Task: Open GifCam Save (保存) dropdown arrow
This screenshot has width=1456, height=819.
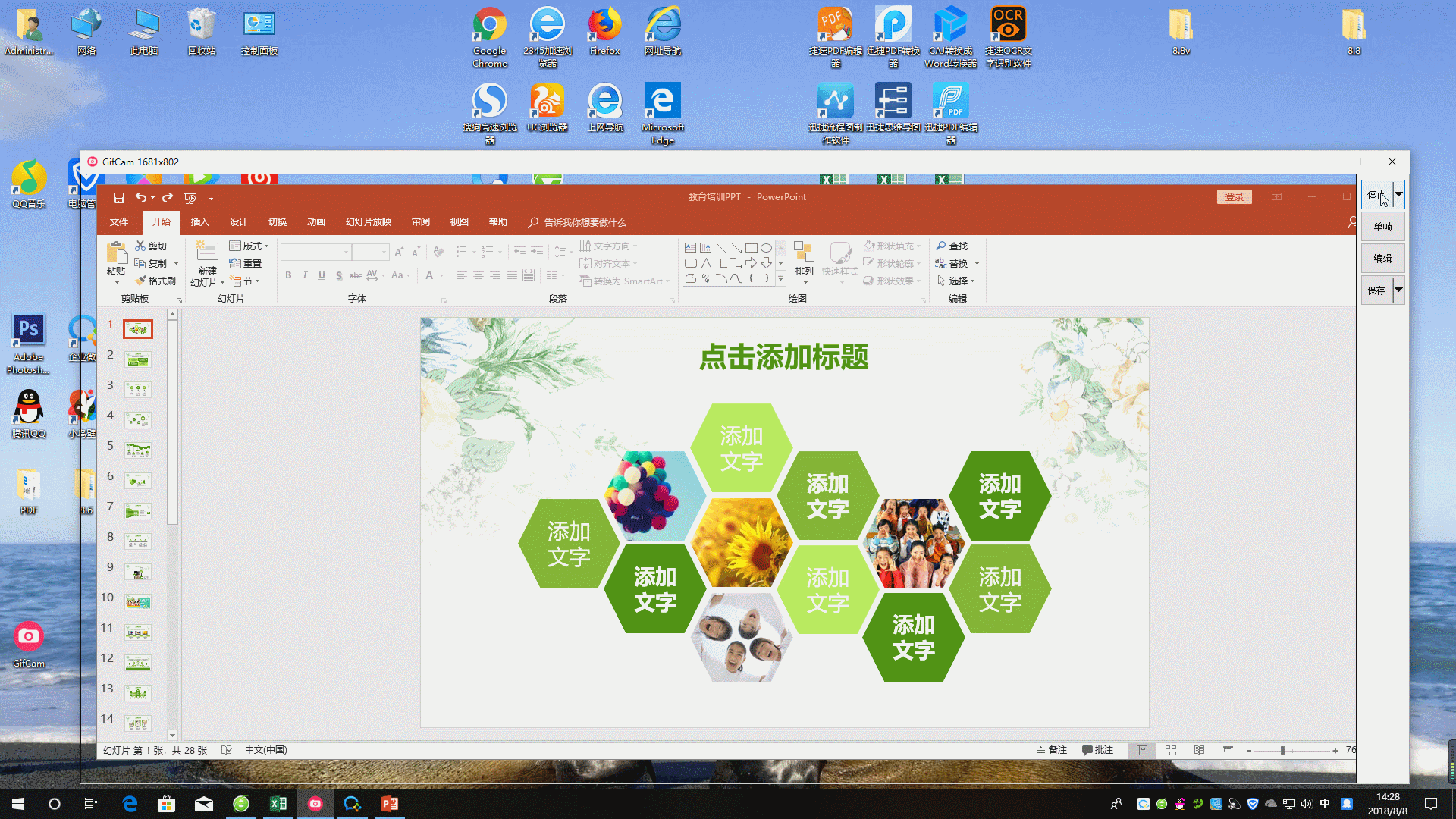Action: coord(1398,290)
